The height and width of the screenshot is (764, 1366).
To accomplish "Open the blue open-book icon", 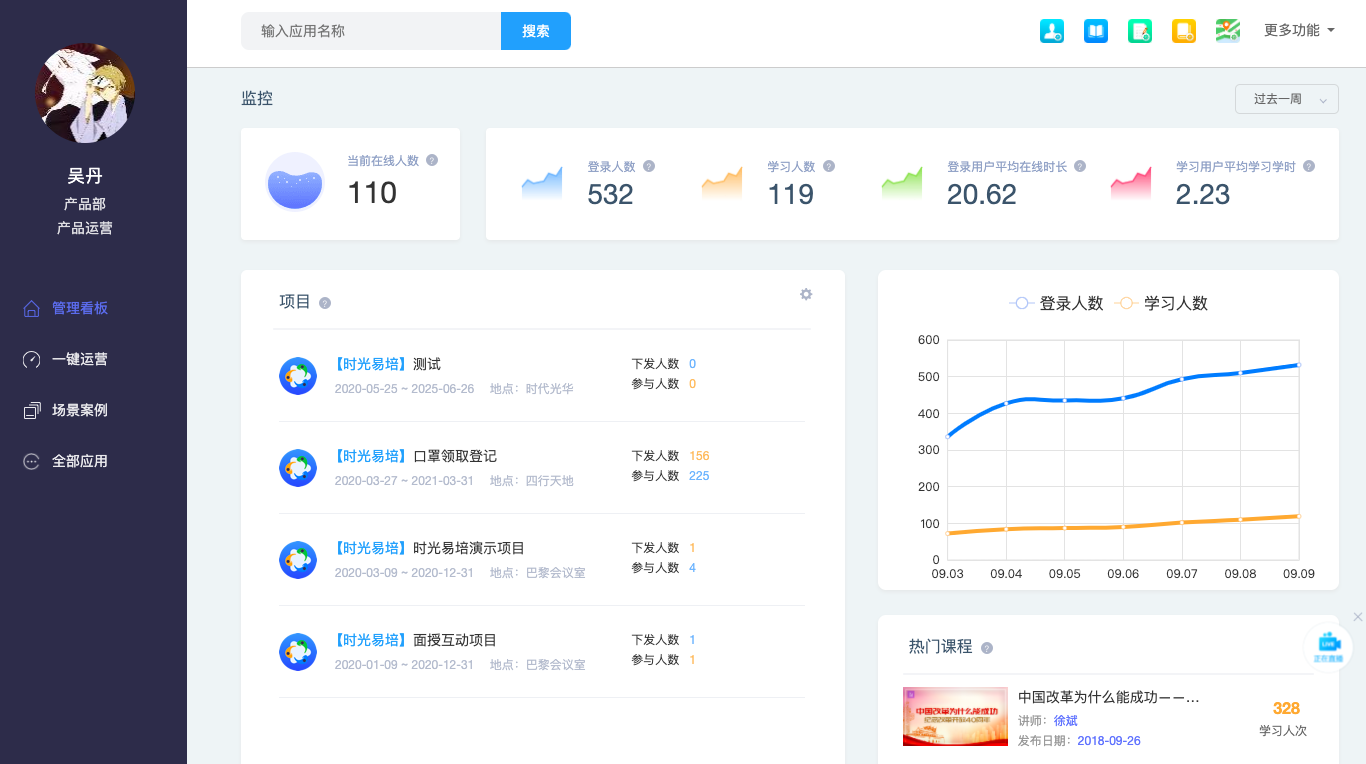I will [1096, 31].
